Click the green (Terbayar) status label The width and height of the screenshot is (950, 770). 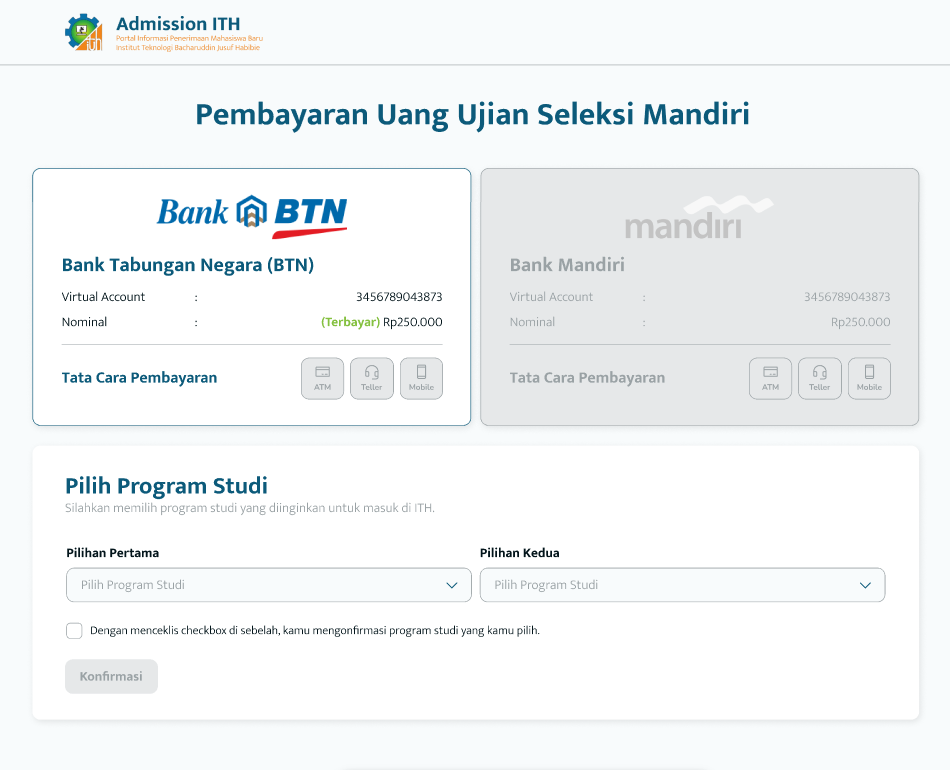(350, 322)
